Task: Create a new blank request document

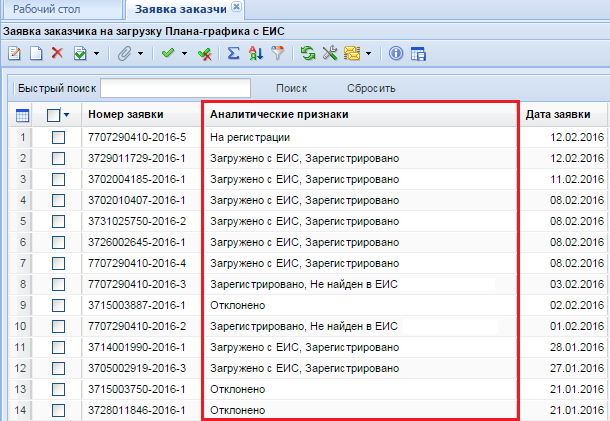Action: (x=35, y=53)
